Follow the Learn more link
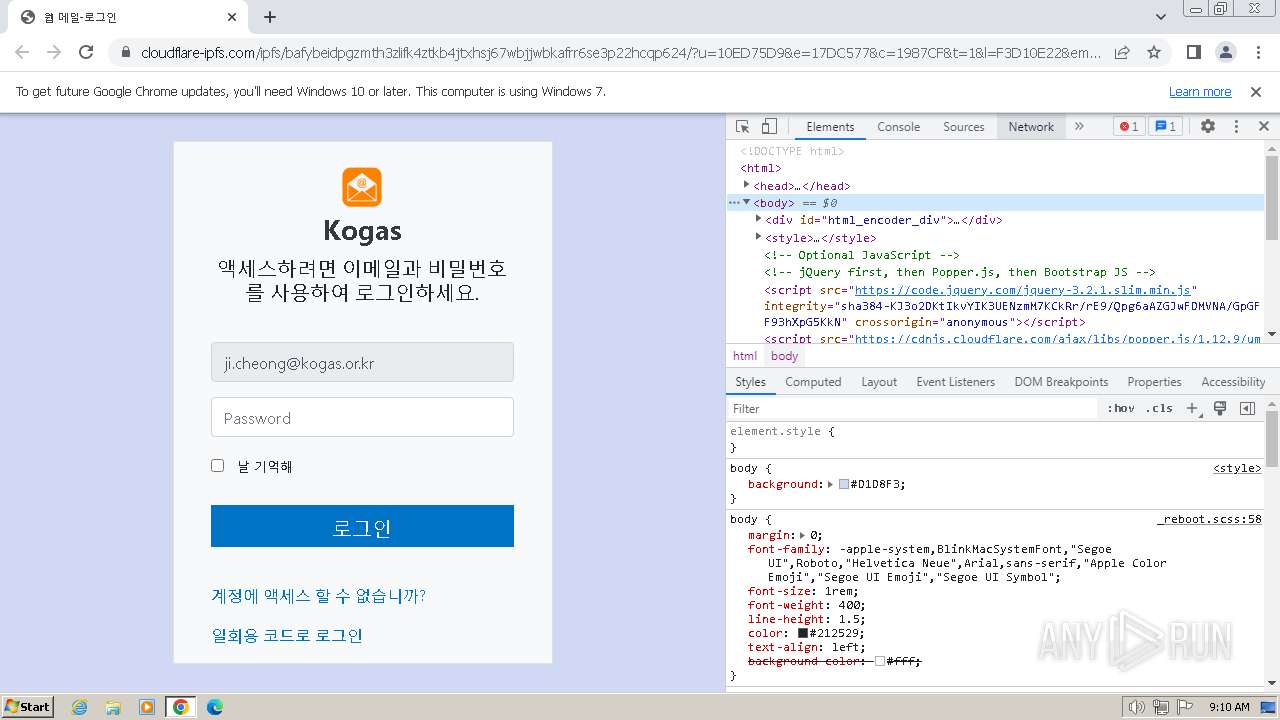1280x720 pixels. point(1200,92)
